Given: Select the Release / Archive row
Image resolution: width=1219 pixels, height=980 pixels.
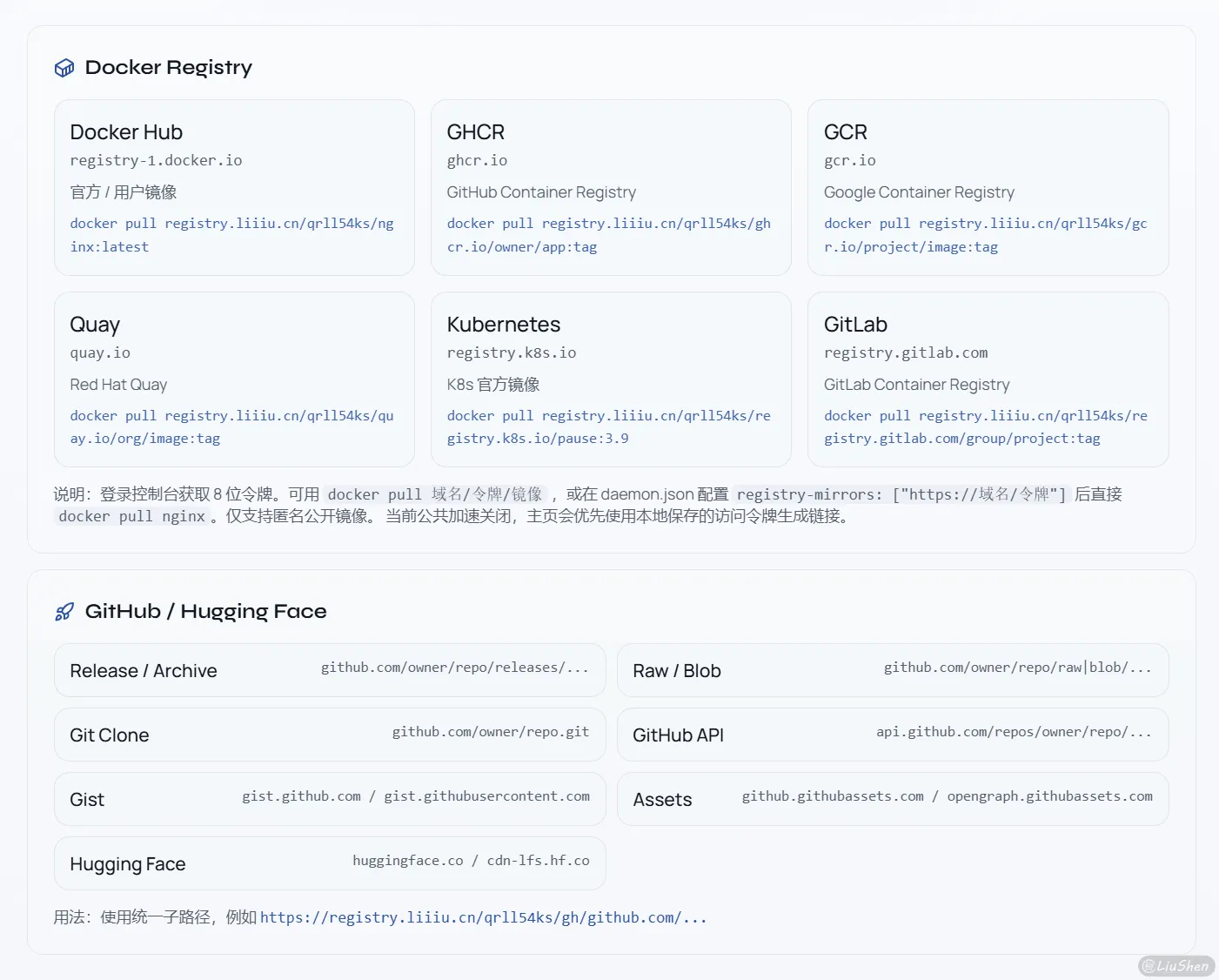Looking at the screenshot, I should tap(330, 670).
